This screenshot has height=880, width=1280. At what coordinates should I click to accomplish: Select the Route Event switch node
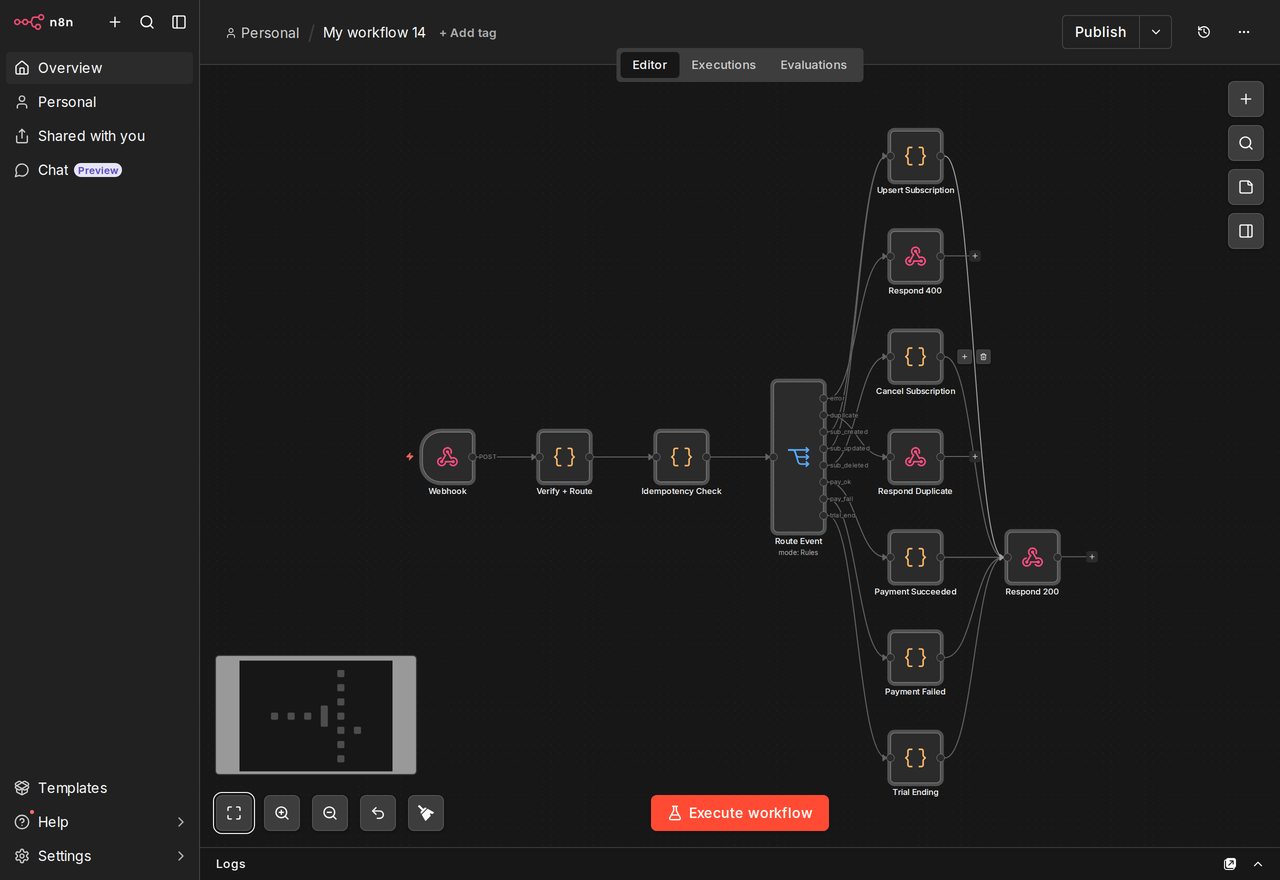[798, 457]
